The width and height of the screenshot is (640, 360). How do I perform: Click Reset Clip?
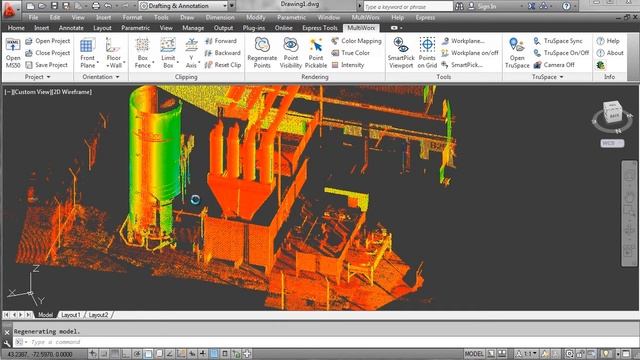click(x=223, y=64)
